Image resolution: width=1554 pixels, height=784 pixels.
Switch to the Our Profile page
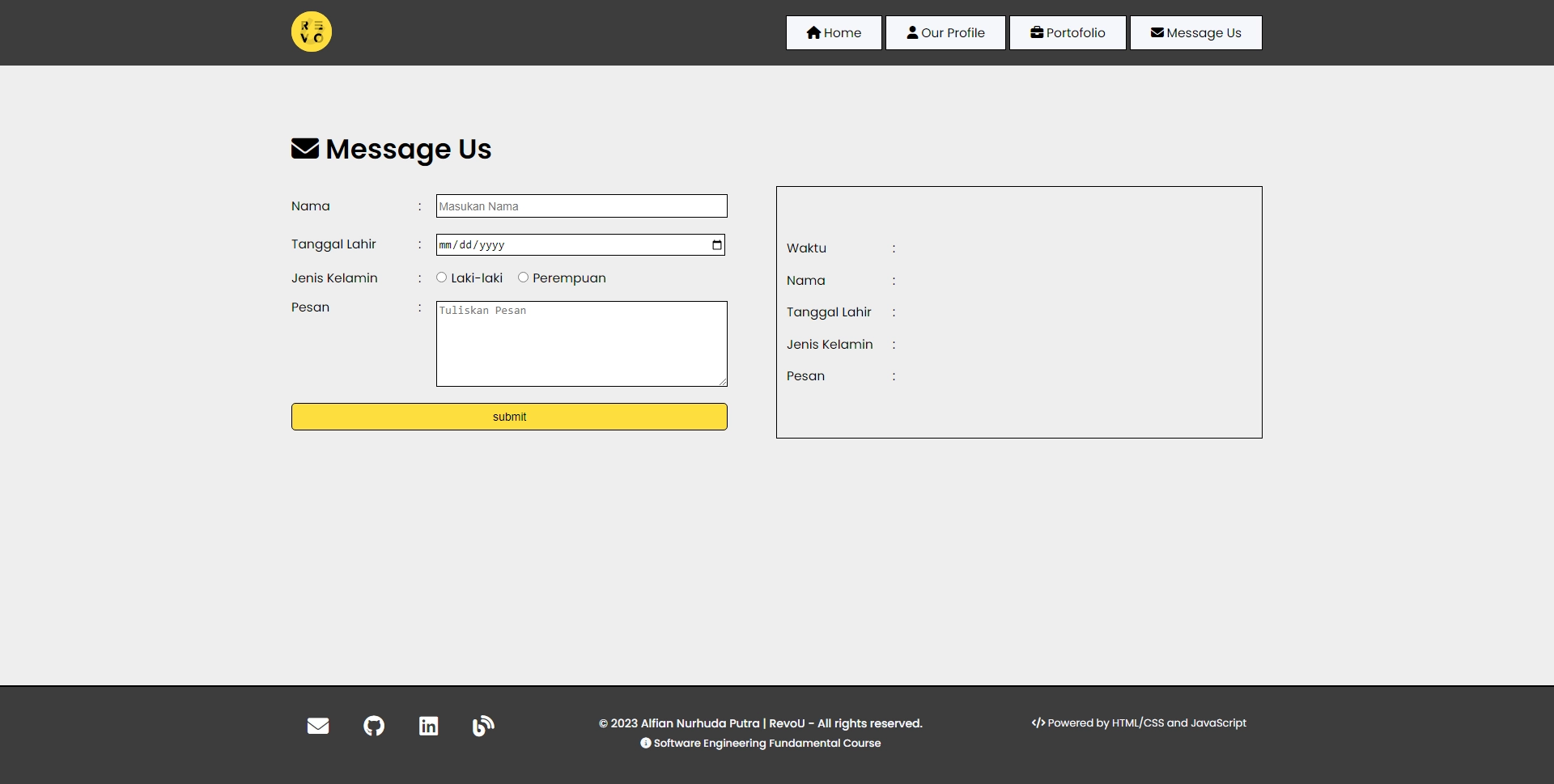tap(945, 32)
